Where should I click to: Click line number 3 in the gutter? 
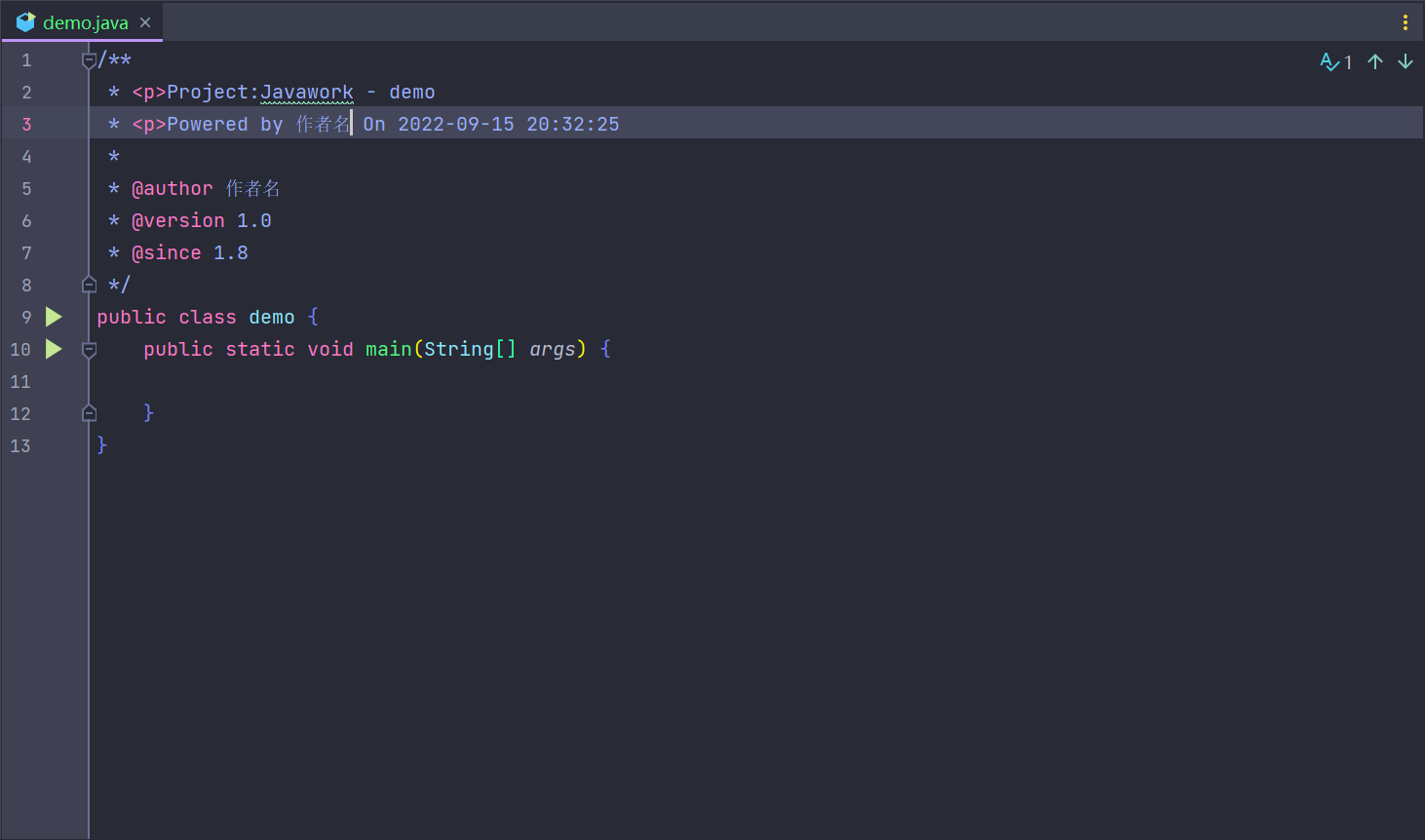(26, 125)
